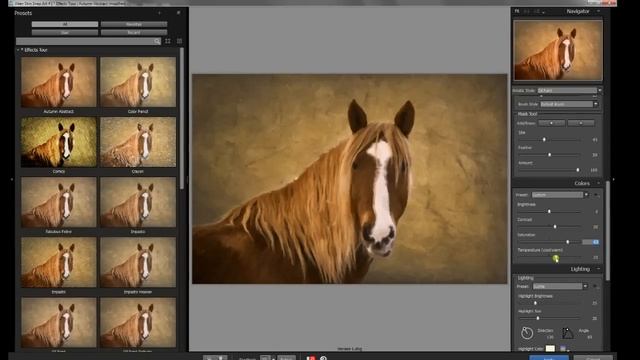Image resolution: width=640 pixels, height=360 pixels.
Task: Click the light Direction dial
Action: 527,333
